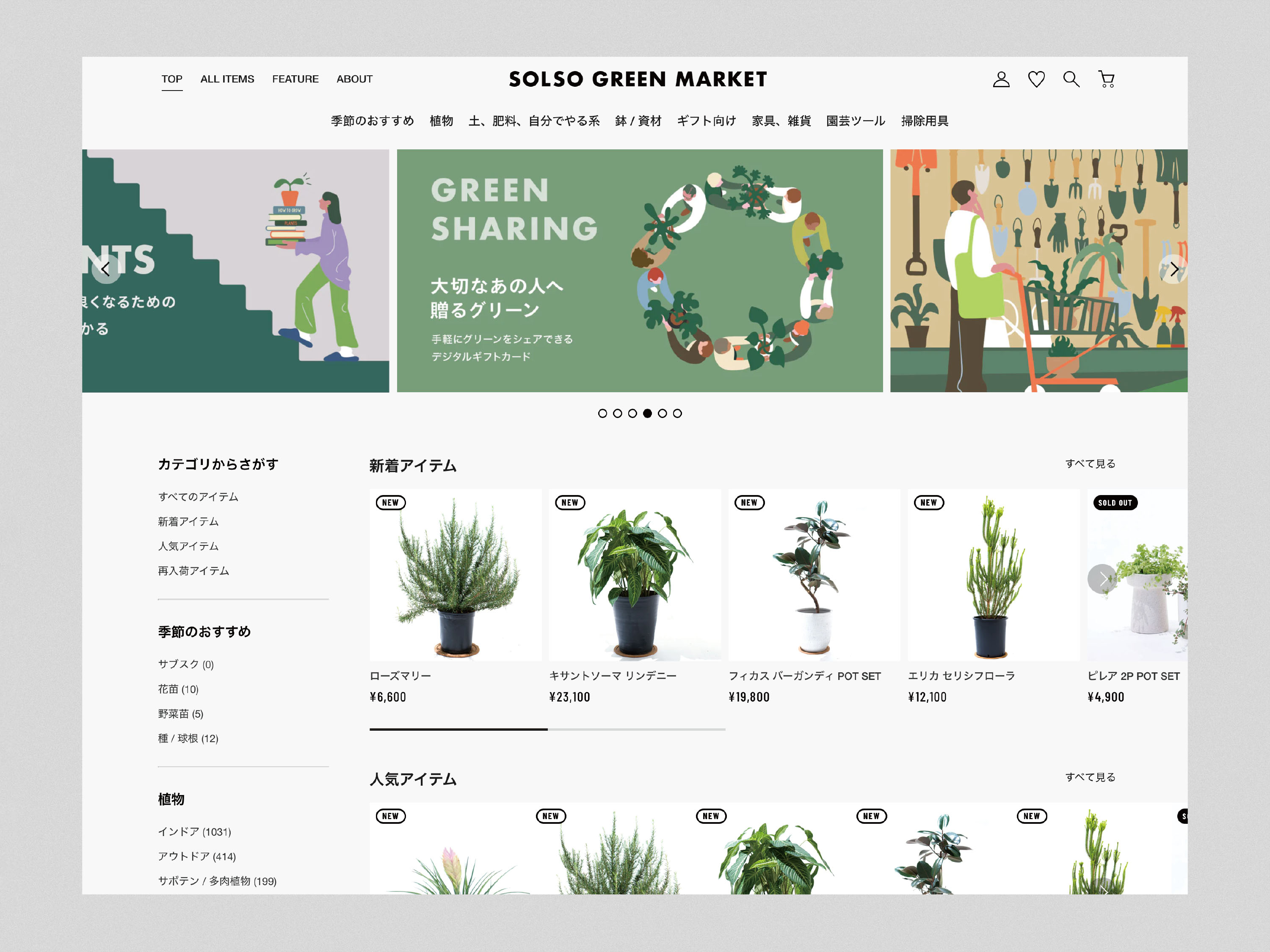Click the carousel progress bar under new items
This screenshot has width=1270, height=952.
(x=545, y=729)
